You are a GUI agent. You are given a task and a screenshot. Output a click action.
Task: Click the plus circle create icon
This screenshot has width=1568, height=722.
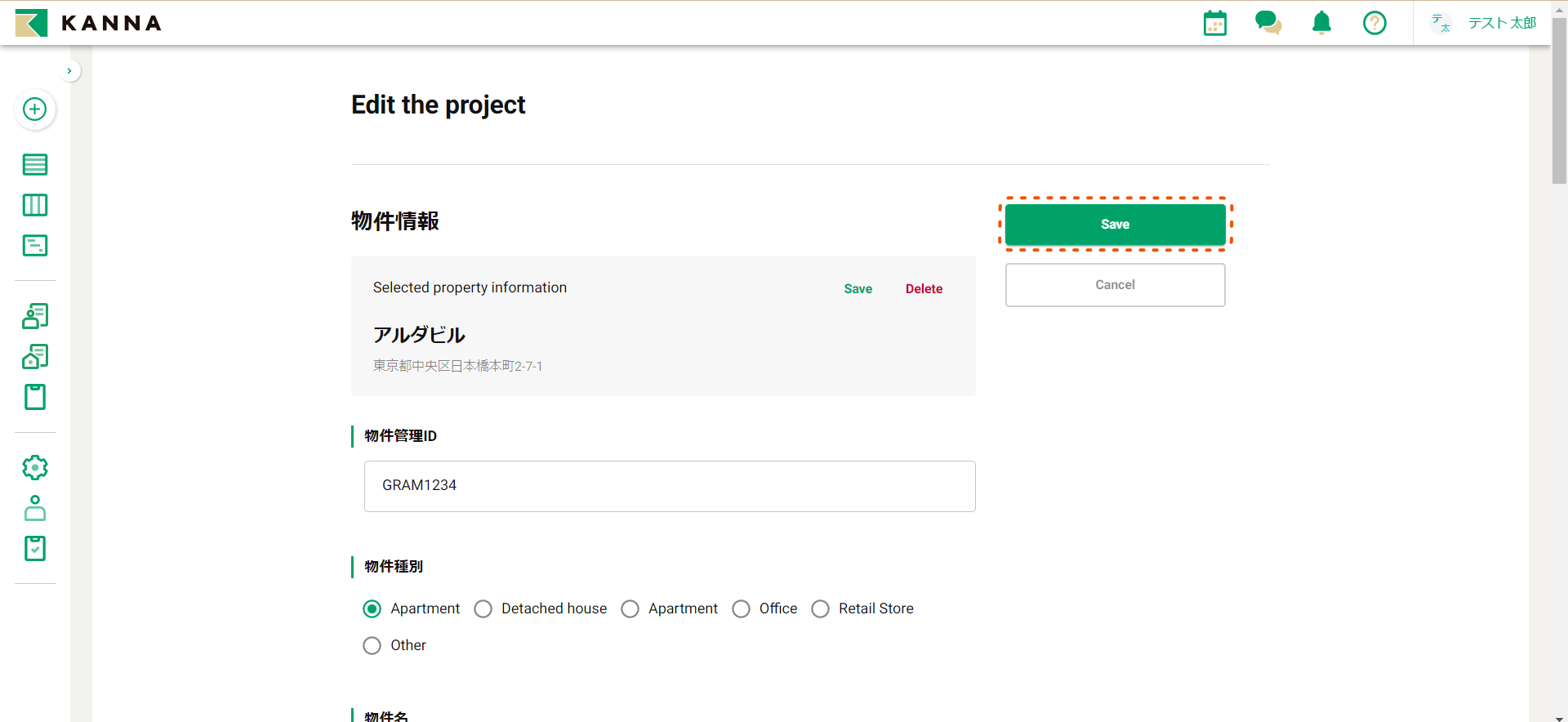[34, 109]
